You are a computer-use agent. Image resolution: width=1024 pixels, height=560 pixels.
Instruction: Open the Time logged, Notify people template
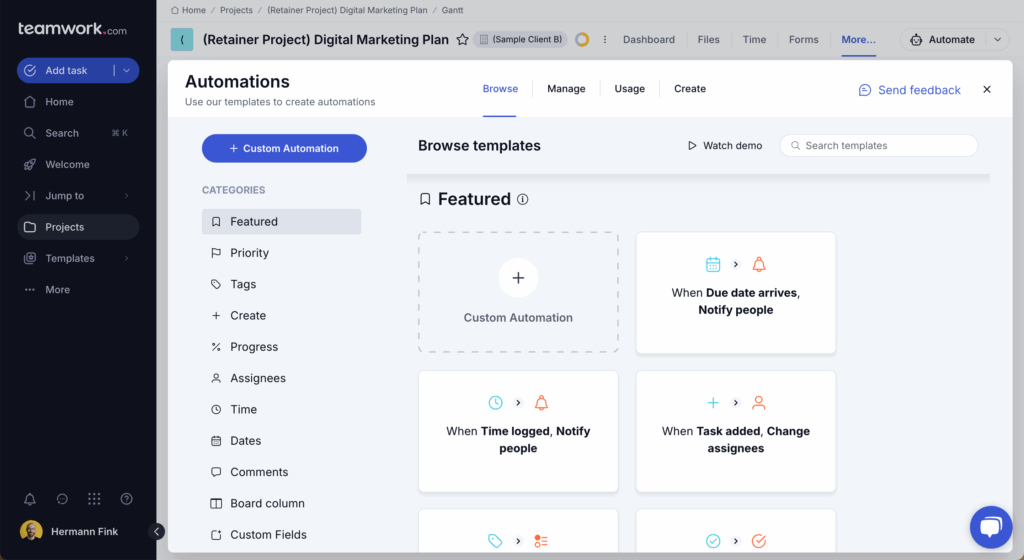point(518,431)
